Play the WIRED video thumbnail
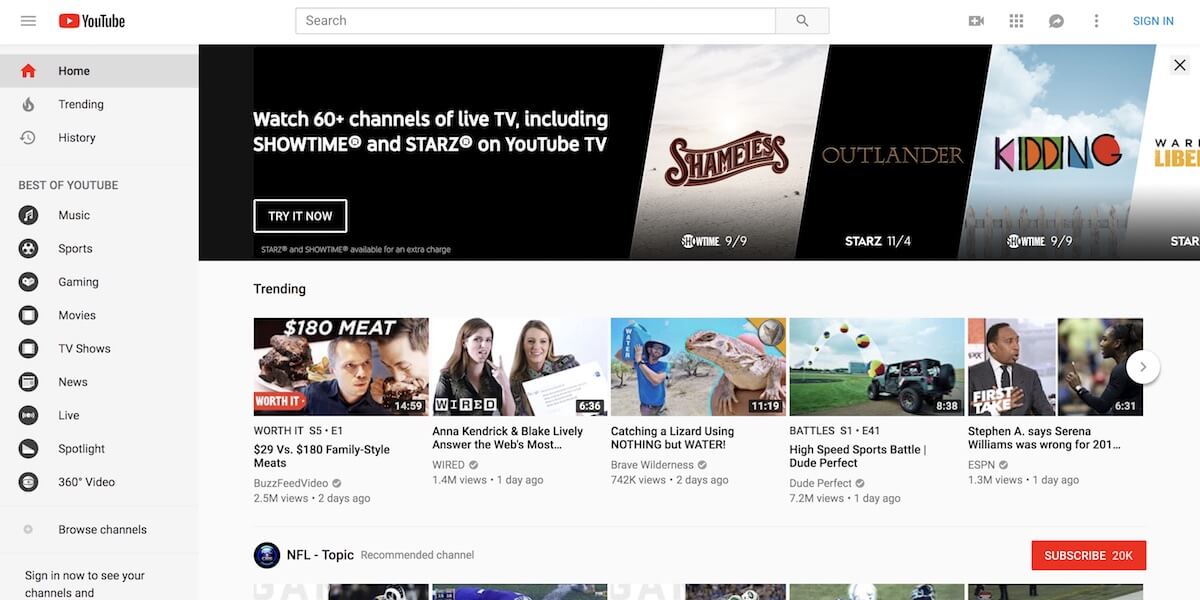This screenshot has width=1200, height=600. [519, 367]
